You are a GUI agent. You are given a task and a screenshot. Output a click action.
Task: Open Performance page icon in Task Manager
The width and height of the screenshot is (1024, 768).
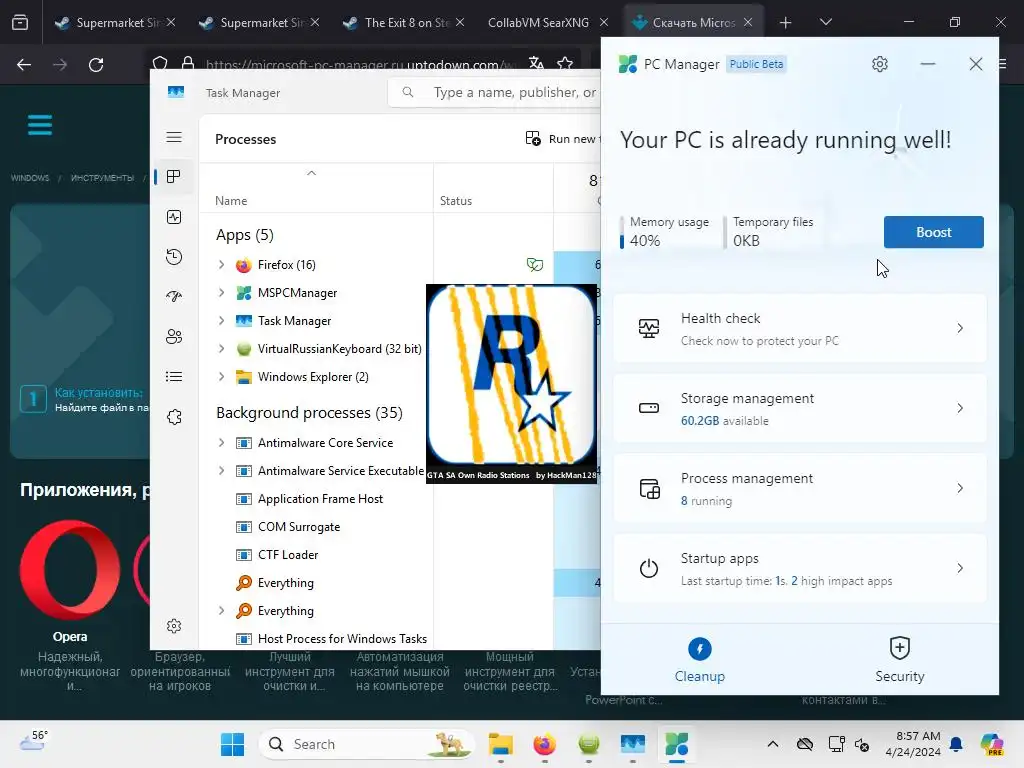(x=174, y=217)
